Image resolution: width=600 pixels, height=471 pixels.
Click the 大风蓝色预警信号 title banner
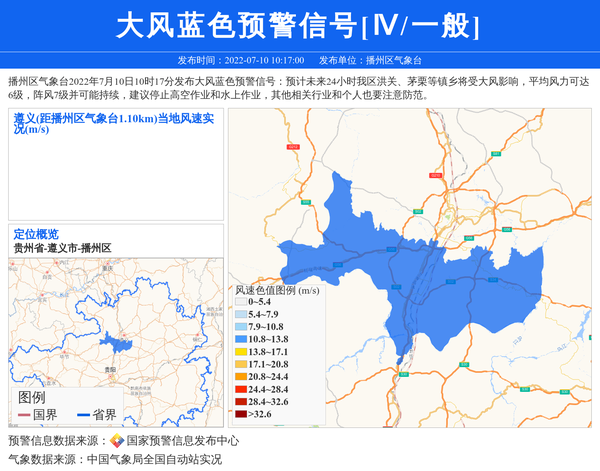[299, 26]
